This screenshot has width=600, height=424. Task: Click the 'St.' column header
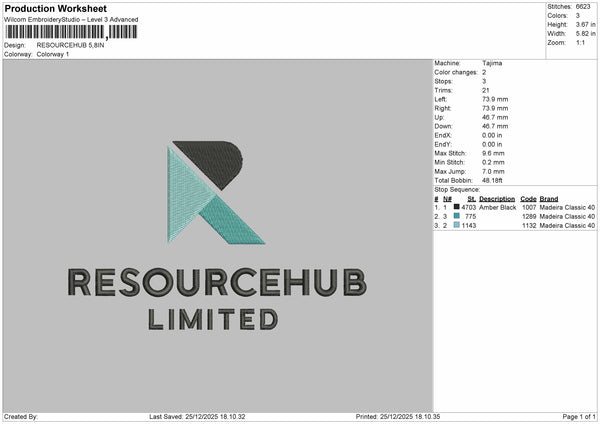pos(471,199)
